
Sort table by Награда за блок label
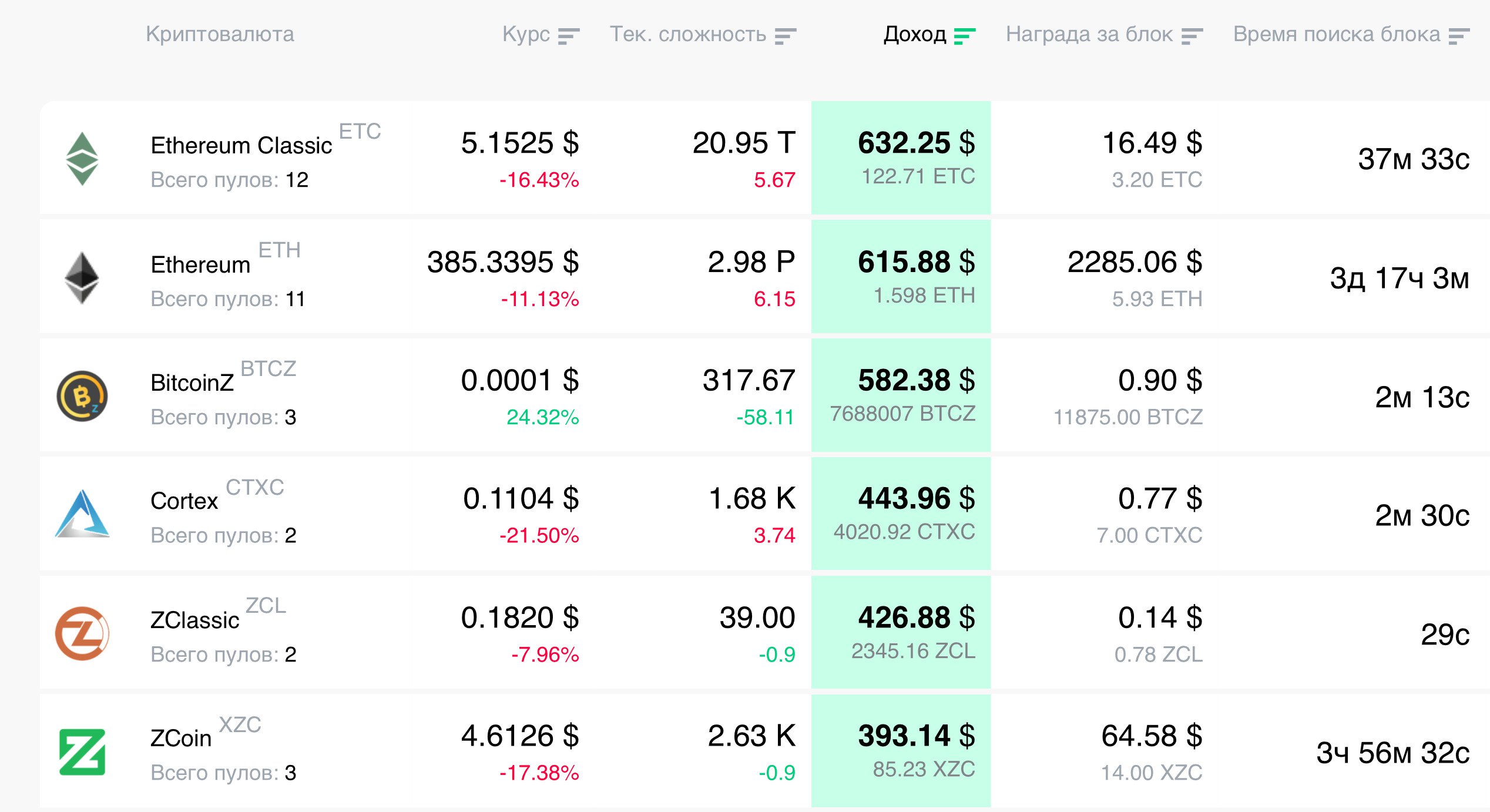click(1089, 34)
